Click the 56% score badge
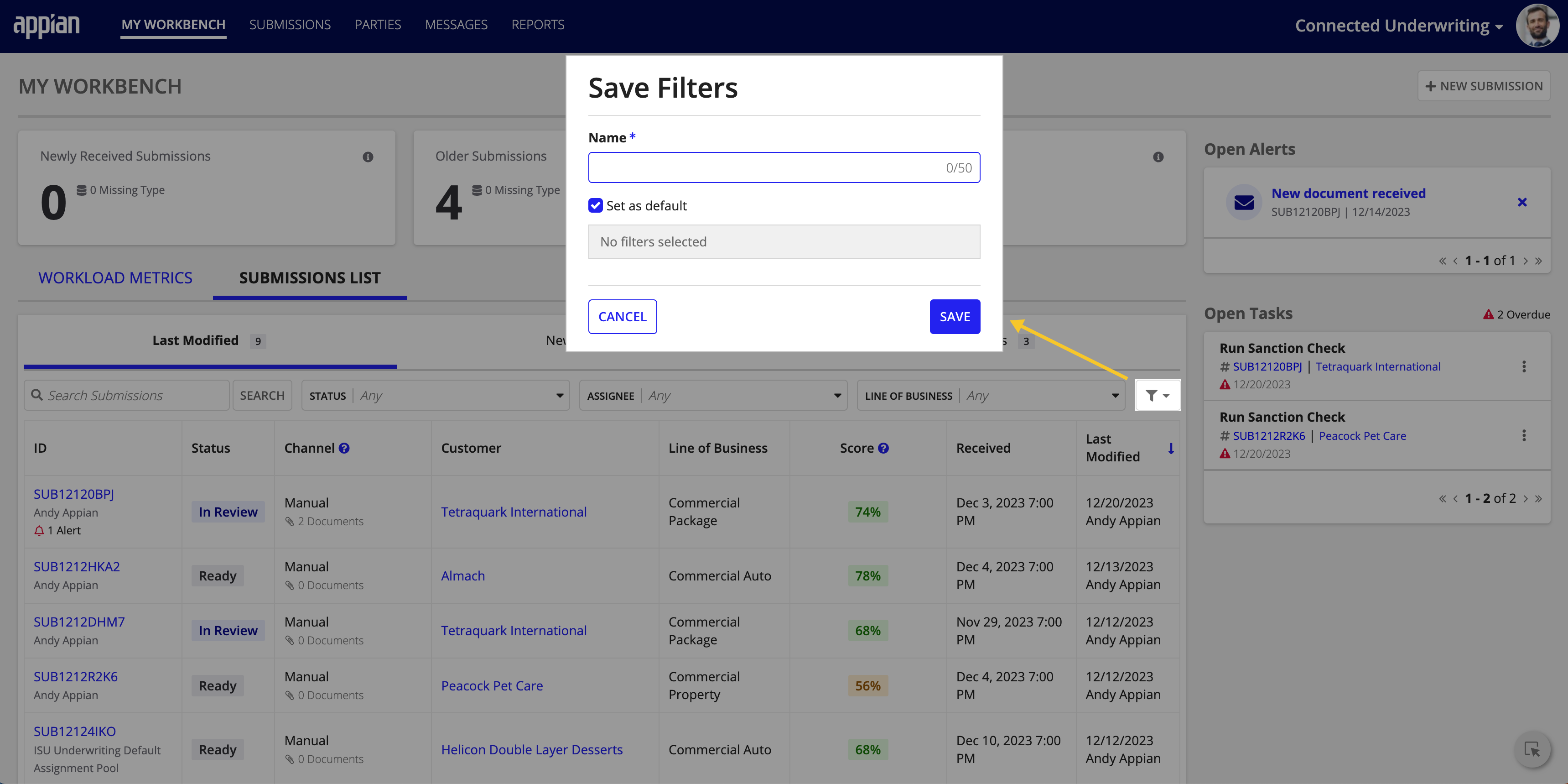Viewport: 1568px width, 784px height. click(x=867, y=686)
